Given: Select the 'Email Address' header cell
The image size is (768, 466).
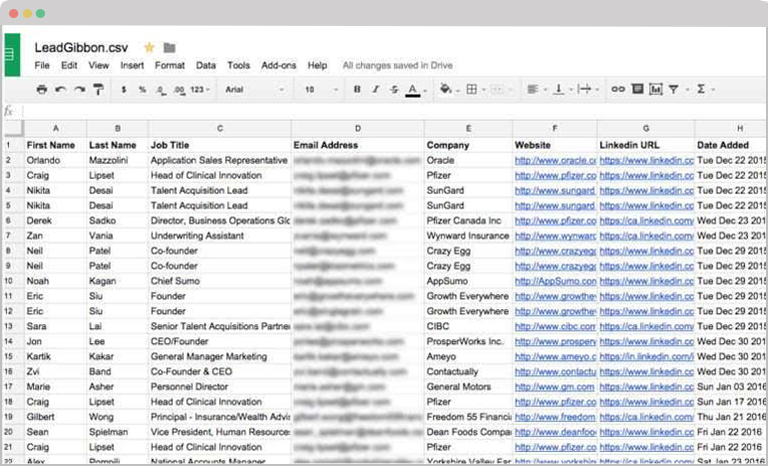Looking at the screenshot, I should [x=358, y=145].
